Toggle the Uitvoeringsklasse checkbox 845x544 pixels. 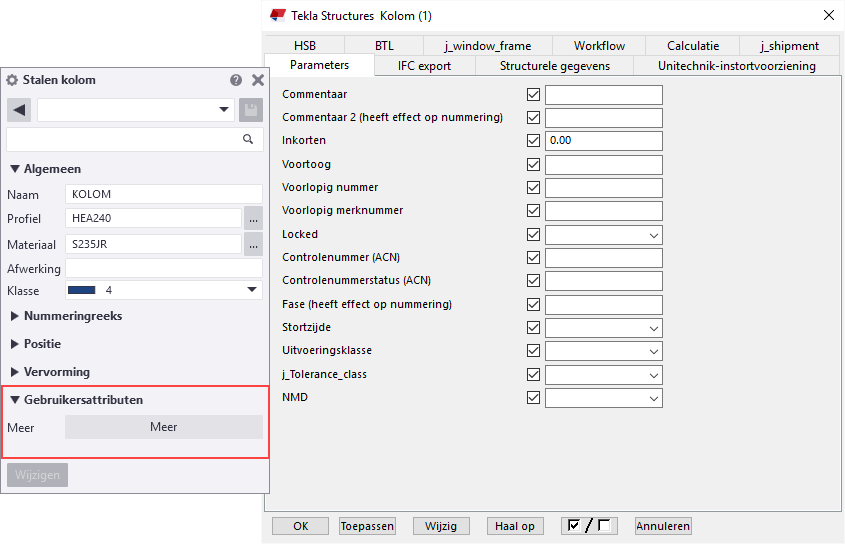pyautogui.click(x=534, y=351)
